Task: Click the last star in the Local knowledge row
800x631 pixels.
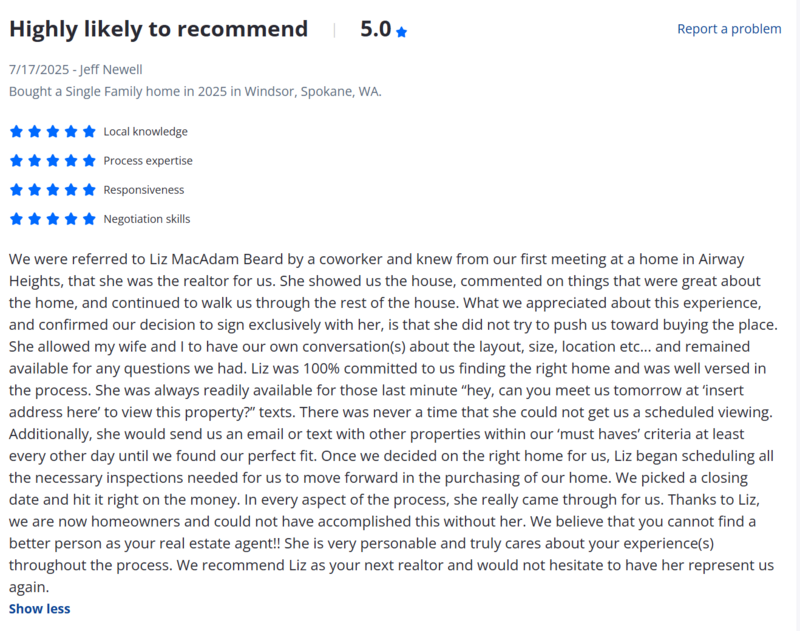Action: [x=89, y=132]
